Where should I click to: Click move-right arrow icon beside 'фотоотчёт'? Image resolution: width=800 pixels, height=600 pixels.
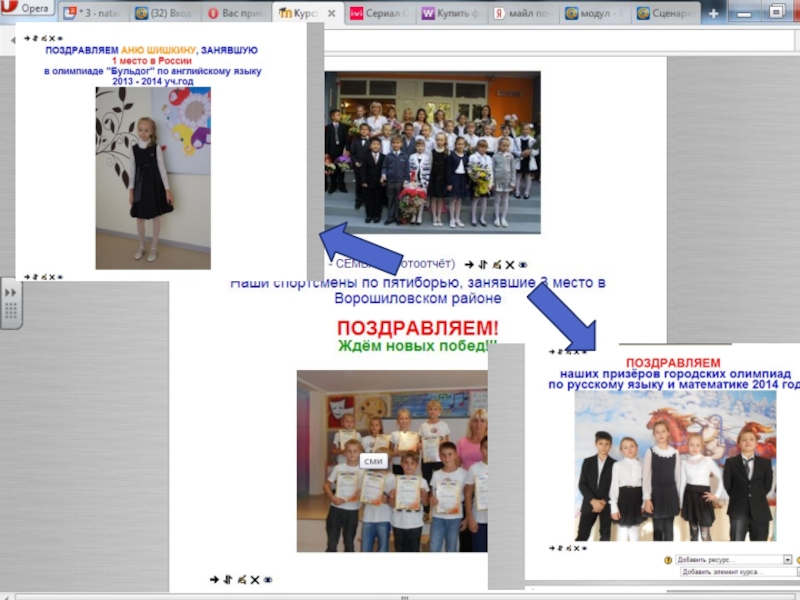click(x=469, y=265)
